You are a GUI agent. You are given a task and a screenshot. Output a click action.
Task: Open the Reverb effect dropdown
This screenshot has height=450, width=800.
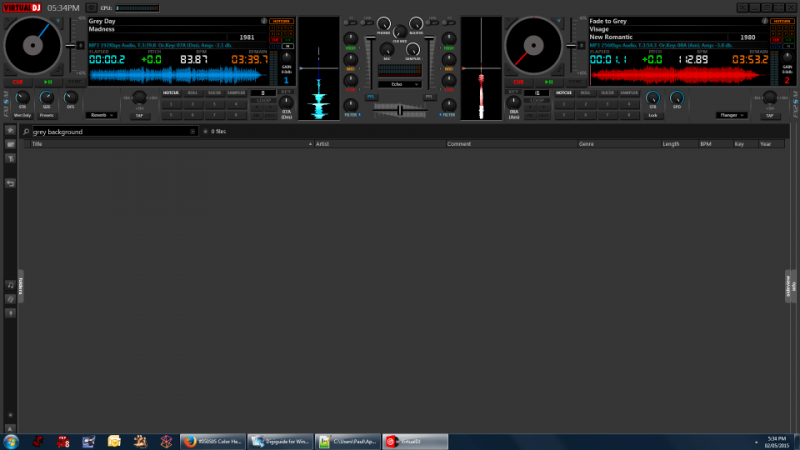(x=102, y=115)
